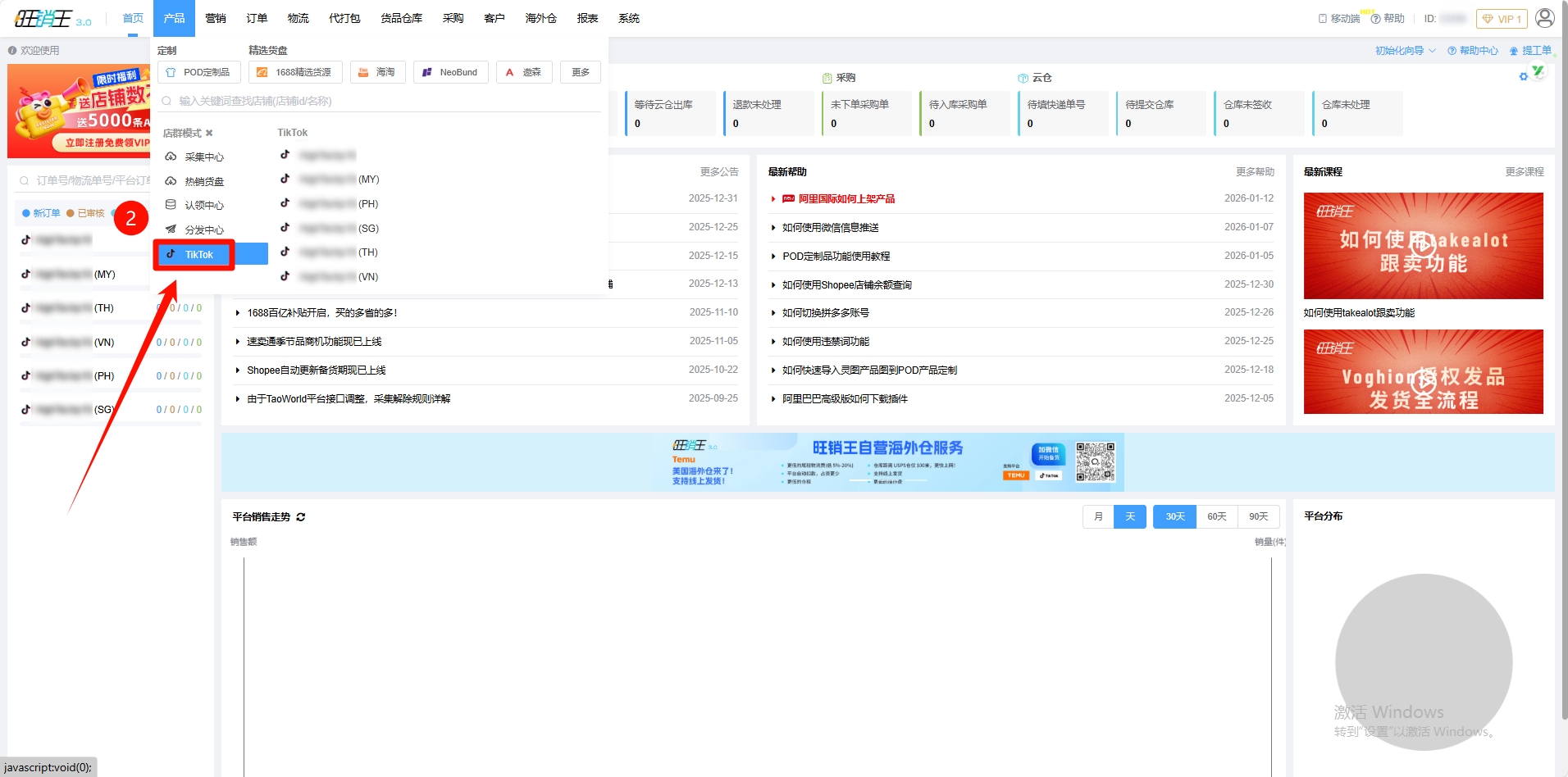The height and width of the screenshot is (777, 1568).
Task: Open the 订单 menu in top navigation
Action: [x=257, y=18]
